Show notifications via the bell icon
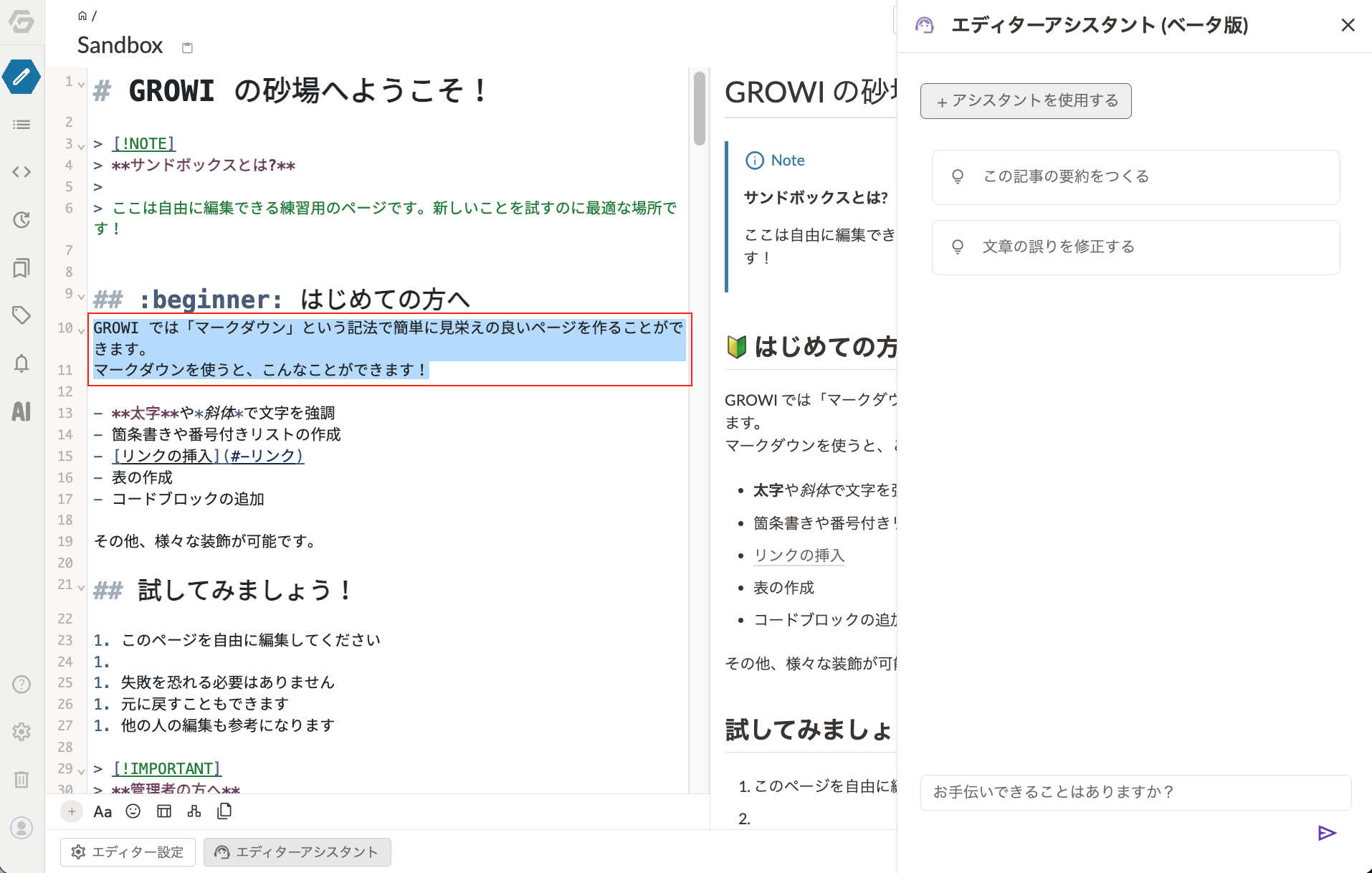This screenshot has height=873, width=1372. (22, 363)
